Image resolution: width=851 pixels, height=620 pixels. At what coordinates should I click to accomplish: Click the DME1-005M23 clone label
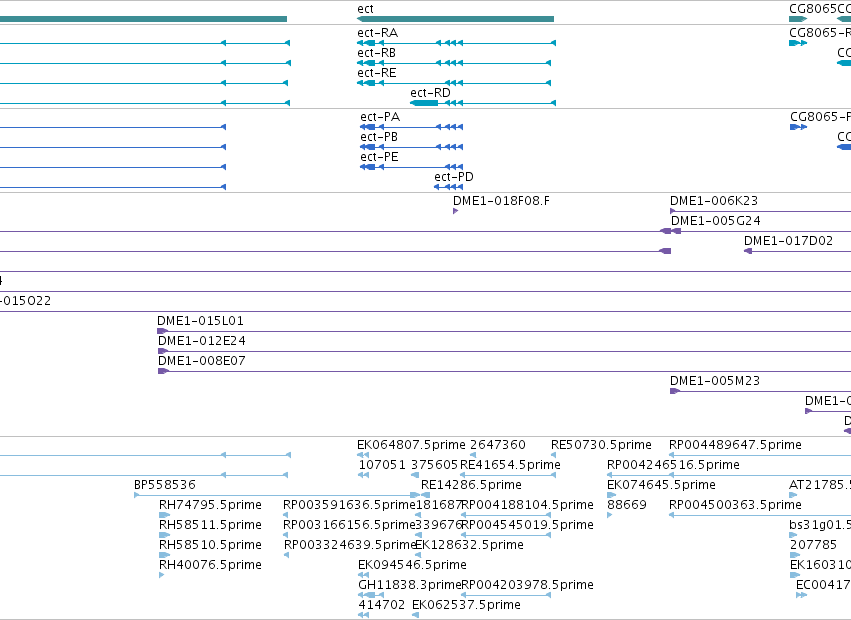(715, 382)
